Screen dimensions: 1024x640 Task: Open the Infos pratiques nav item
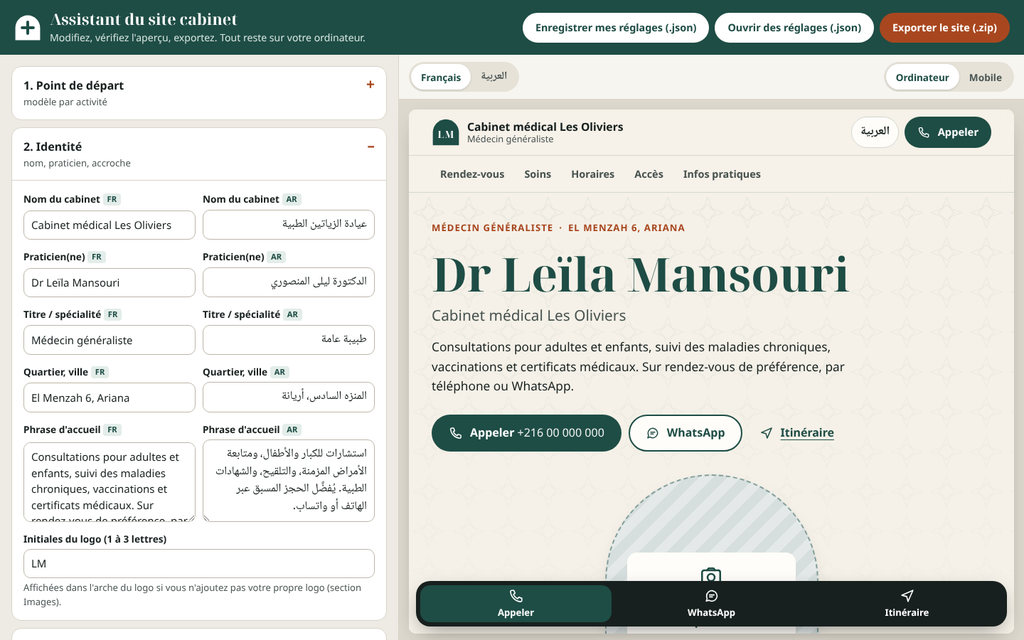(722, 174)
